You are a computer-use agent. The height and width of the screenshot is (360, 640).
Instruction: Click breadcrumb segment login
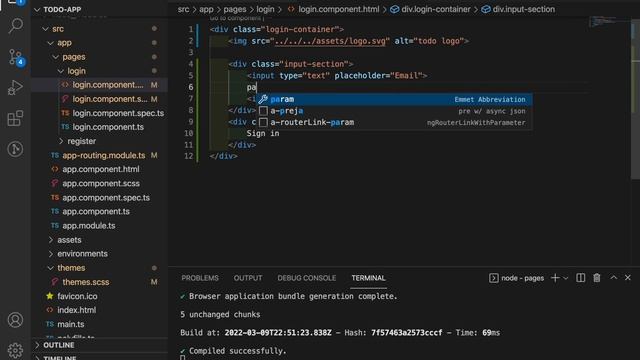point(265,9)
